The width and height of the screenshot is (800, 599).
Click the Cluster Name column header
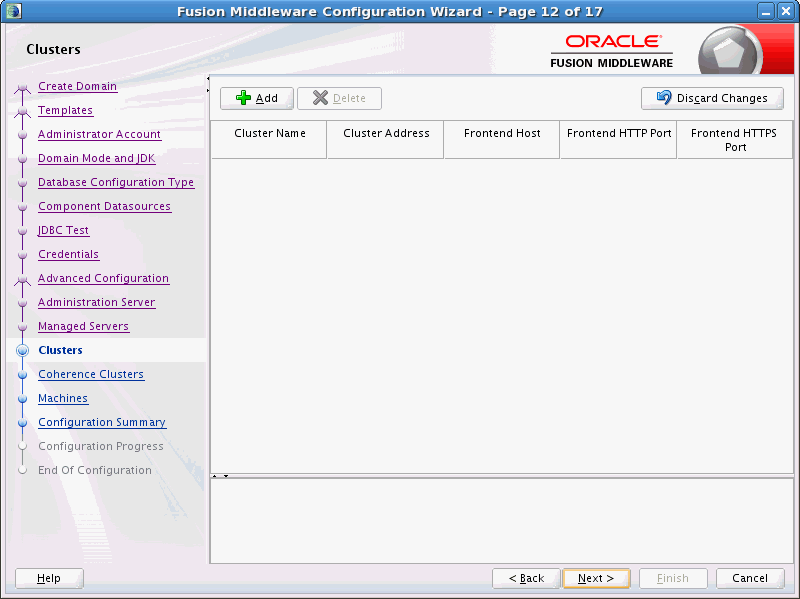pyautogui.click(x=269, y=139)
